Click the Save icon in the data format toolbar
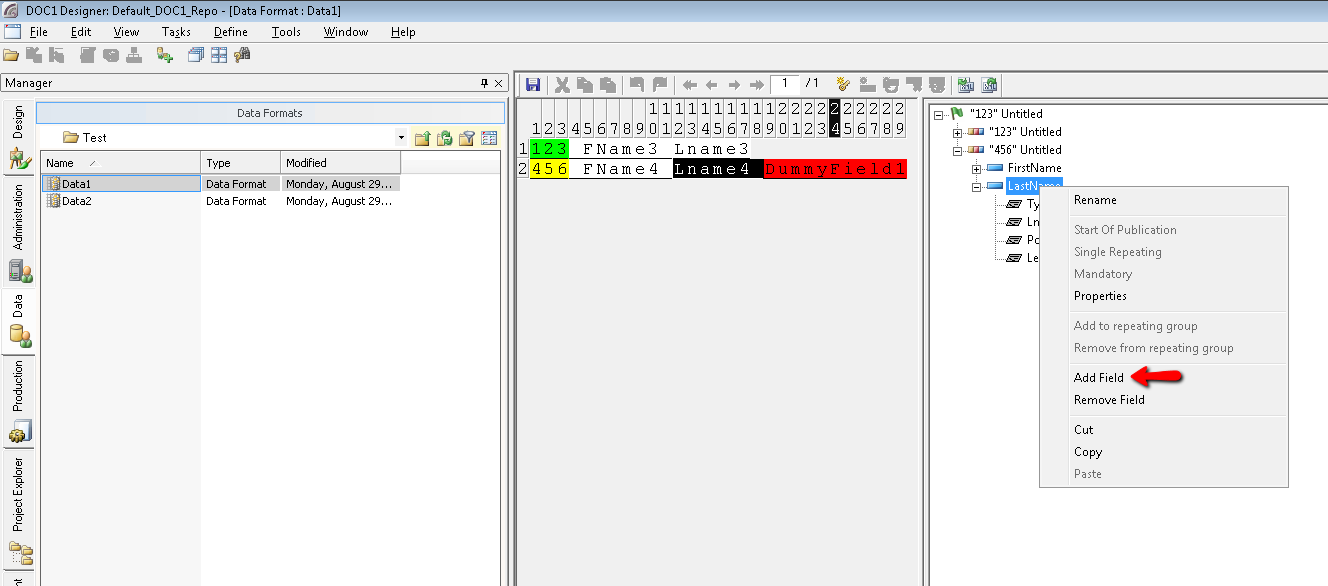The width and height of the screenshot is (1328, 586). (533, 84)
